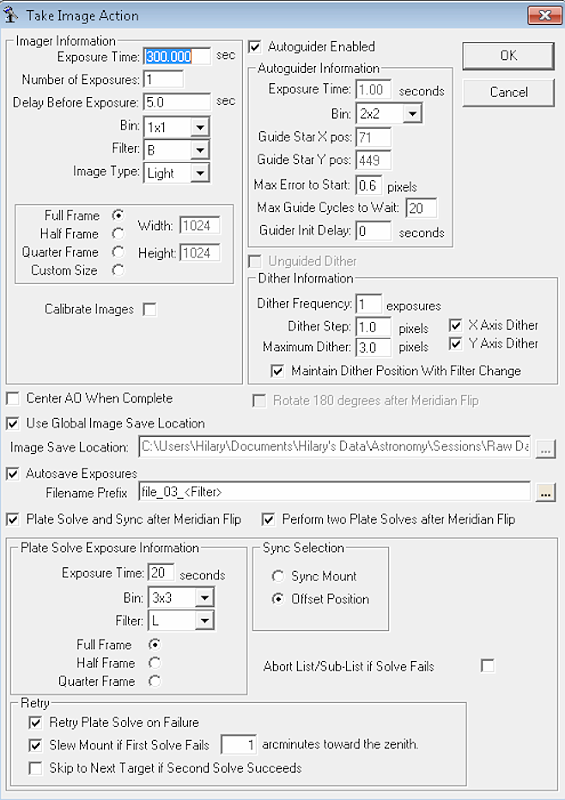Click Maximum Dither field
This screenshot has height=800, width=565.
[374, 347]
